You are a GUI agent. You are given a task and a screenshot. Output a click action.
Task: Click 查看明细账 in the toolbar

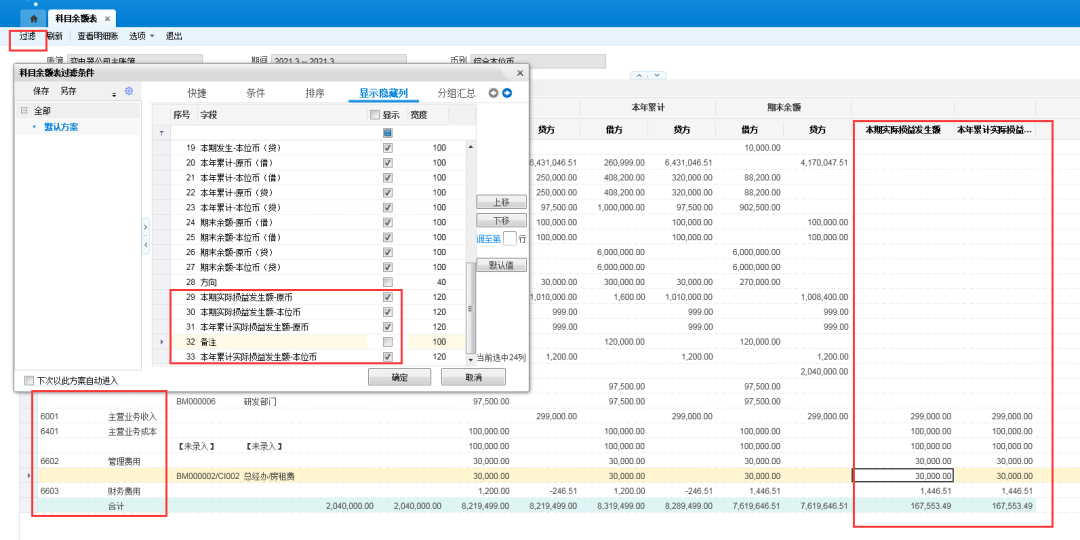(98, 36)
